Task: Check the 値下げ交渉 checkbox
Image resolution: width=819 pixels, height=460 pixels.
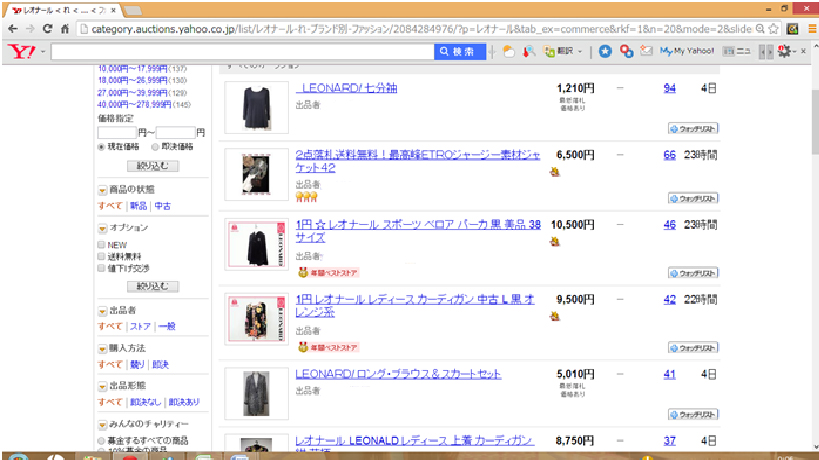Action: click(x=101, y=268)
